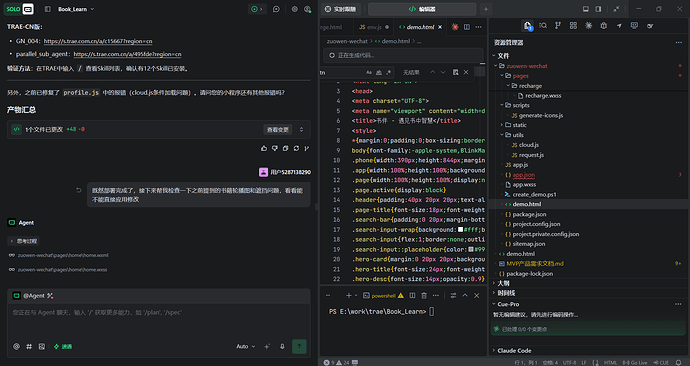
Task: Click the #fff color swatch on line 17
Action: point(460,230)
